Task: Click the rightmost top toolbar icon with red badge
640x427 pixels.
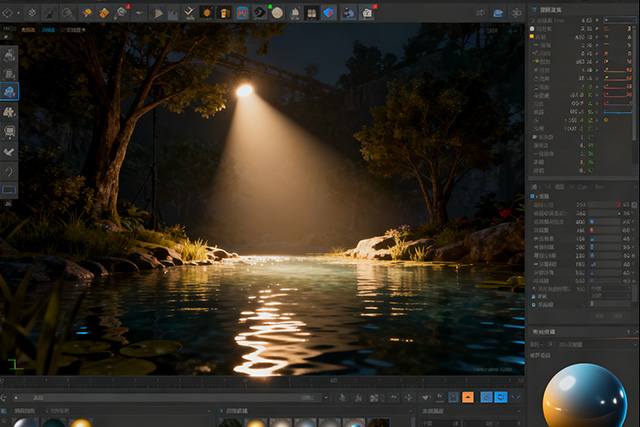Action: pyautogui.click(x=367, y=13)
